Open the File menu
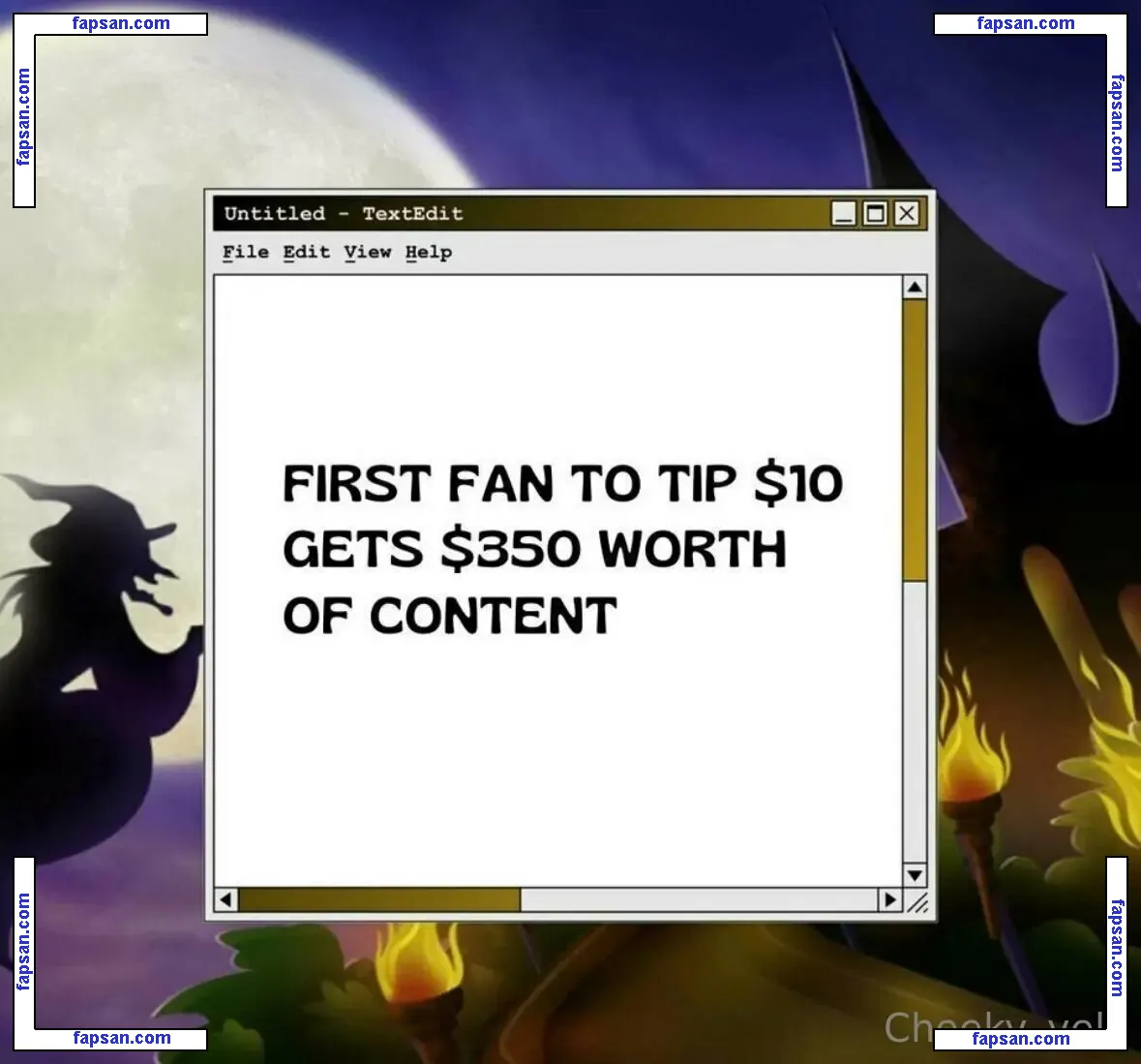This screenshot has height=1064, width=1141. pos(246,253)
